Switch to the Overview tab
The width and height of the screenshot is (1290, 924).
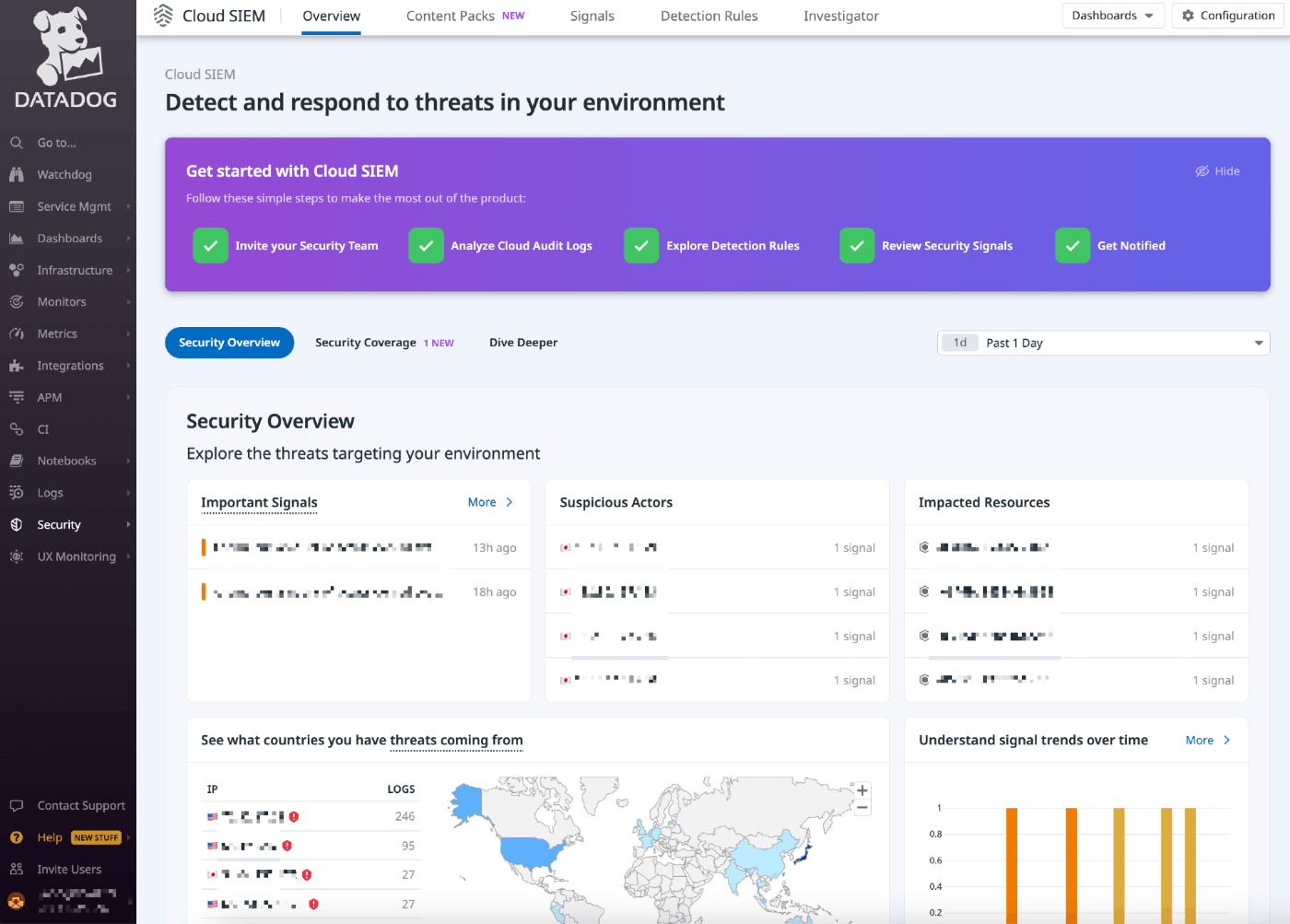pyautogui.click(x=332, y=17)
